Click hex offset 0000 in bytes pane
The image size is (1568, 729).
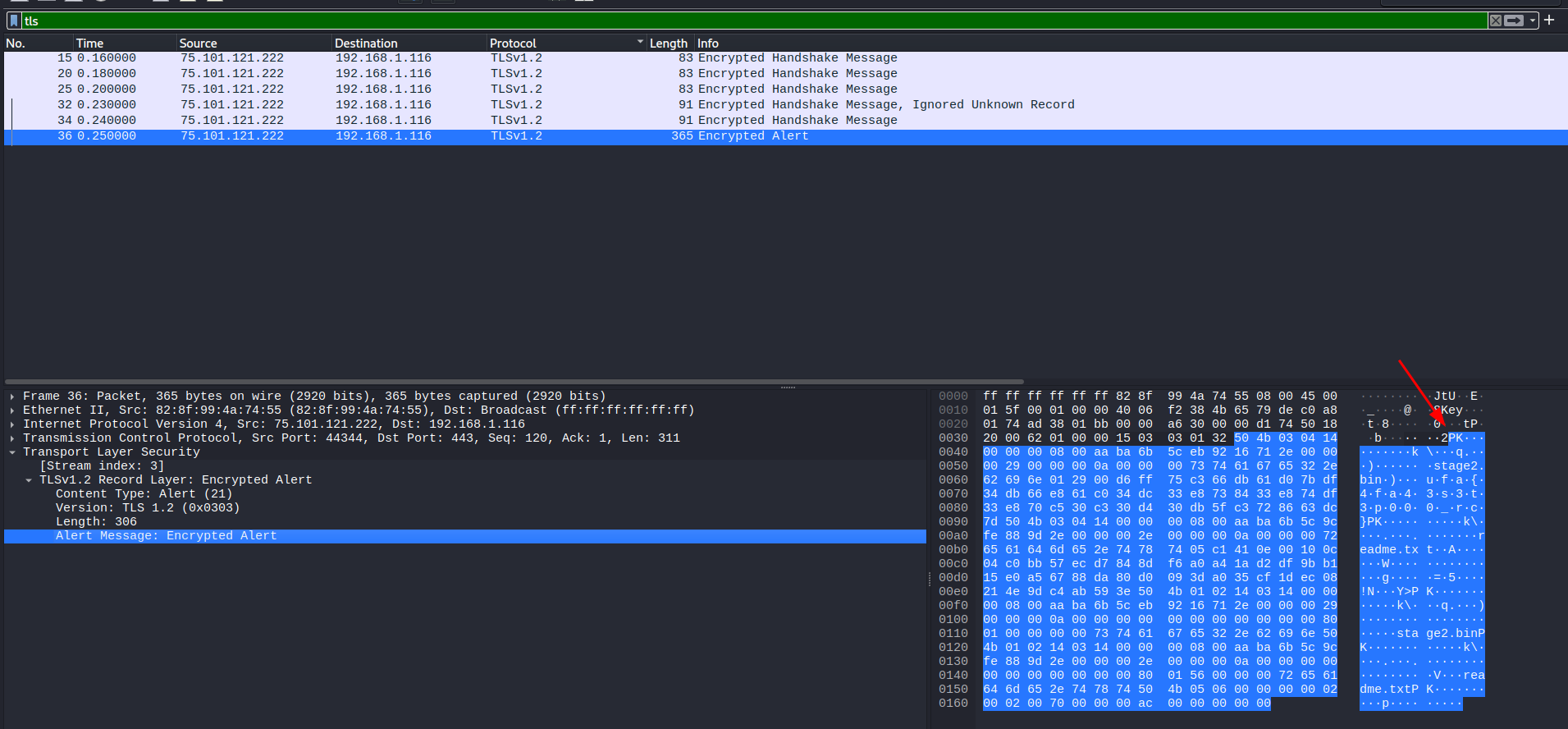click(x=953, y=397)
